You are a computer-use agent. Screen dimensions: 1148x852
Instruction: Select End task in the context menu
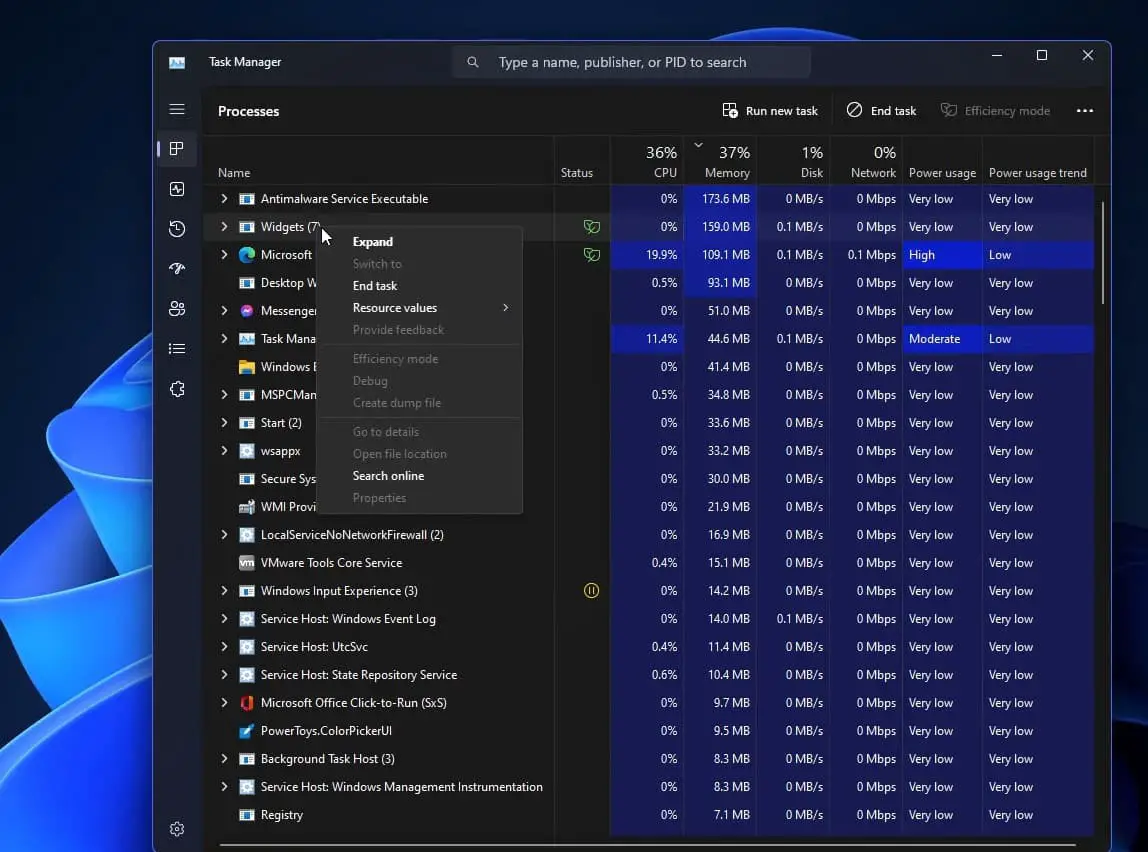click(x=374, y=285)
